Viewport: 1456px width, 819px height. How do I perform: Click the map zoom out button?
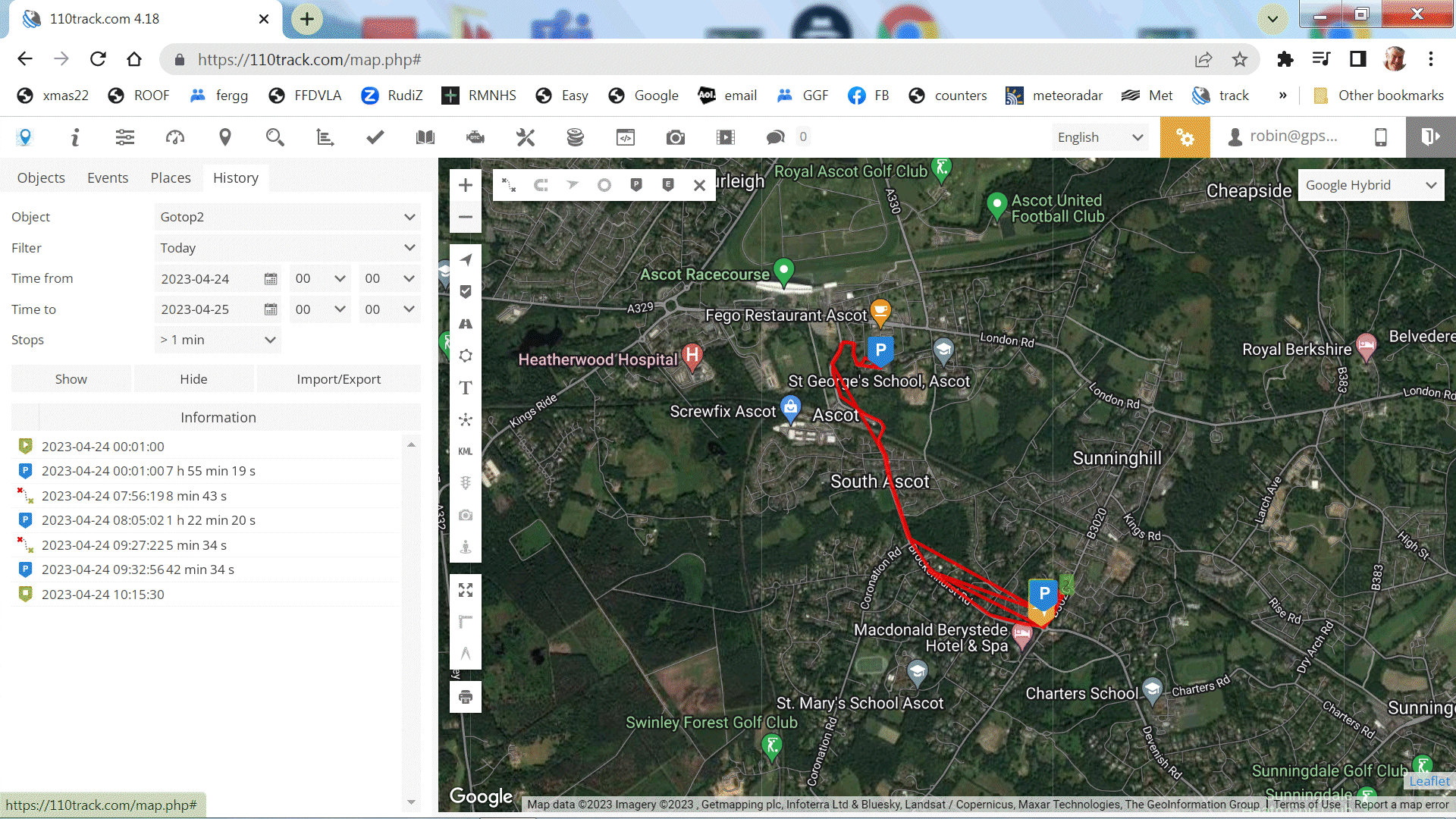(466, 217)
